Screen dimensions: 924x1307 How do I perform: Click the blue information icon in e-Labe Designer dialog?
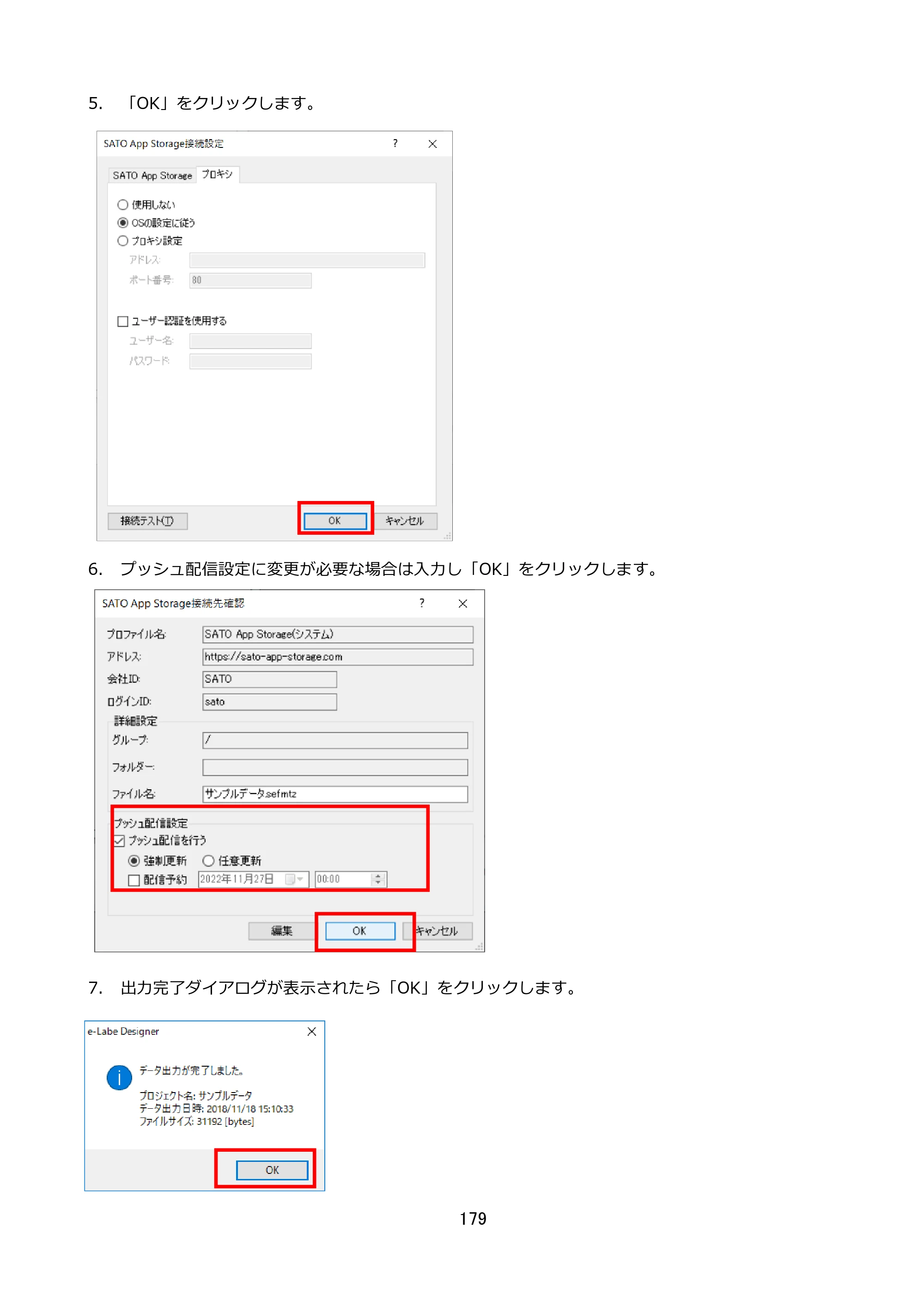pyautogui.click(x=120, y=1077)
